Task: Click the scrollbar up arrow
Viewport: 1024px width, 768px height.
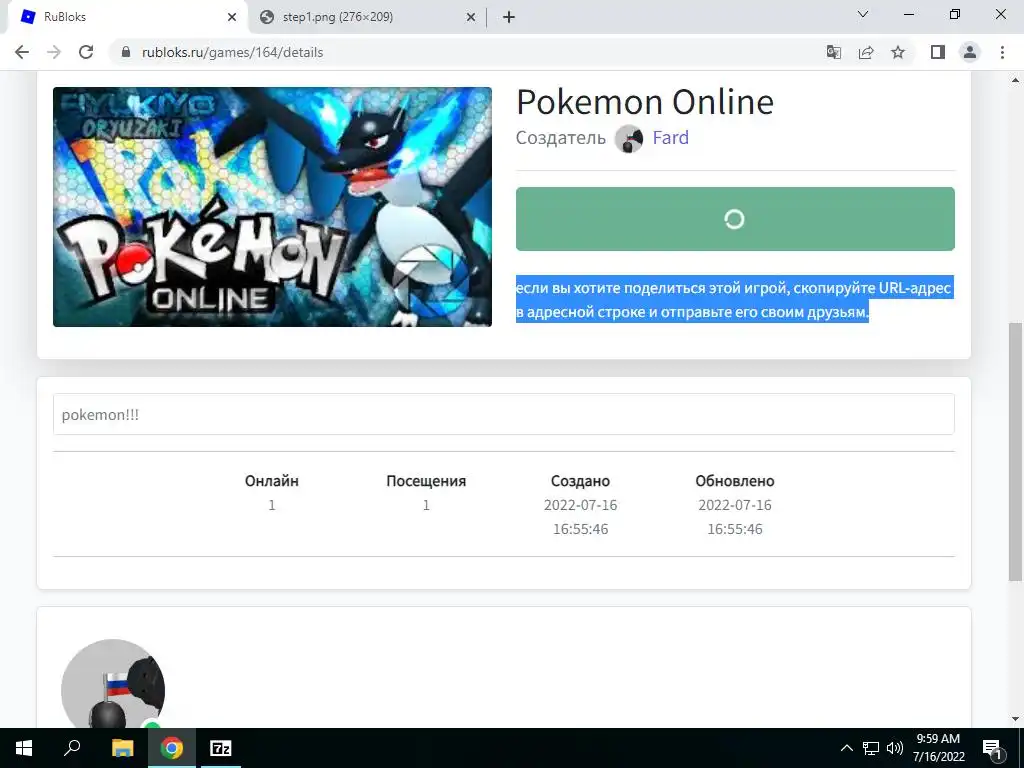Action: click(1015, 80)
